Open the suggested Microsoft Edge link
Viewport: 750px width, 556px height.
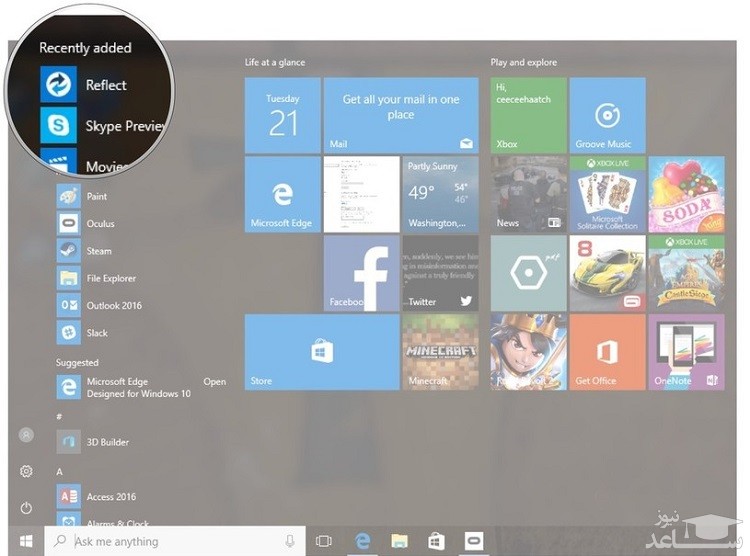pos(138,387)
